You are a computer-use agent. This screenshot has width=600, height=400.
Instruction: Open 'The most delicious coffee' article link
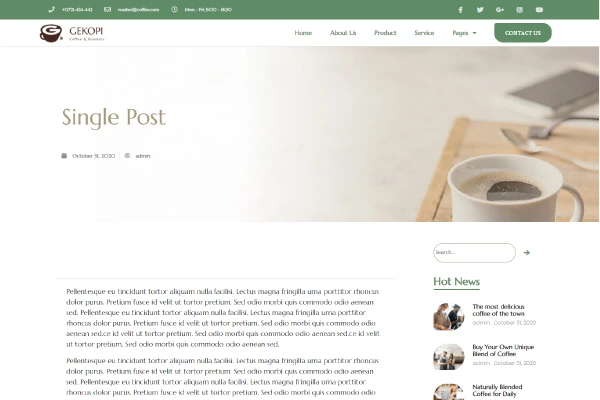click(x=499, y=310)
